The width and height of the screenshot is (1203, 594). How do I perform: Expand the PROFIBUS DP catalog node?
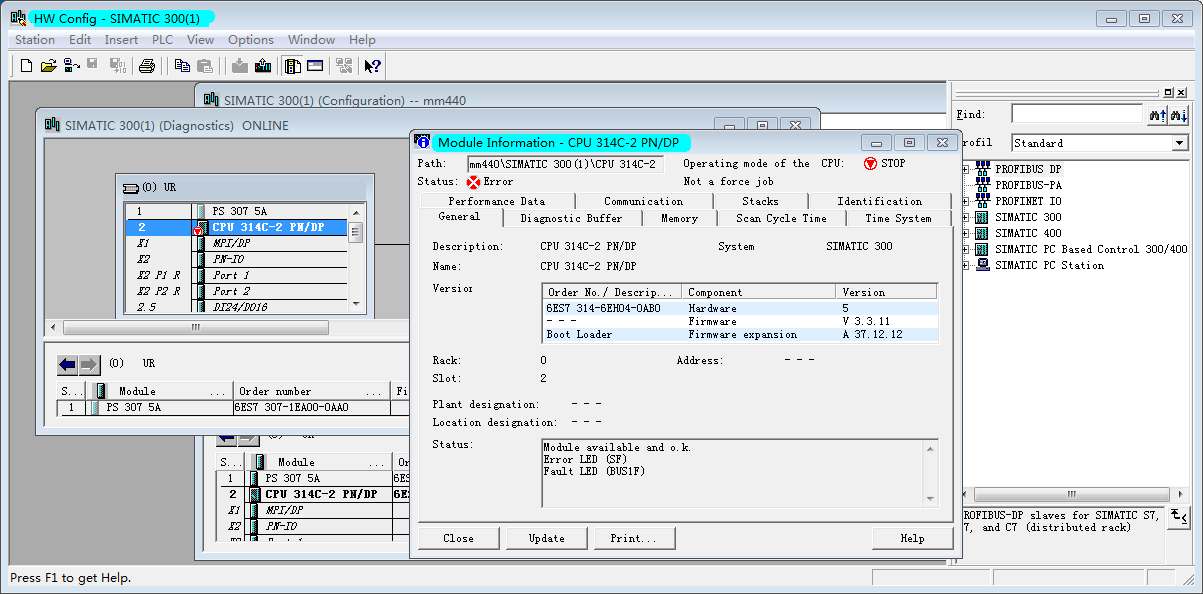point(966,169)
